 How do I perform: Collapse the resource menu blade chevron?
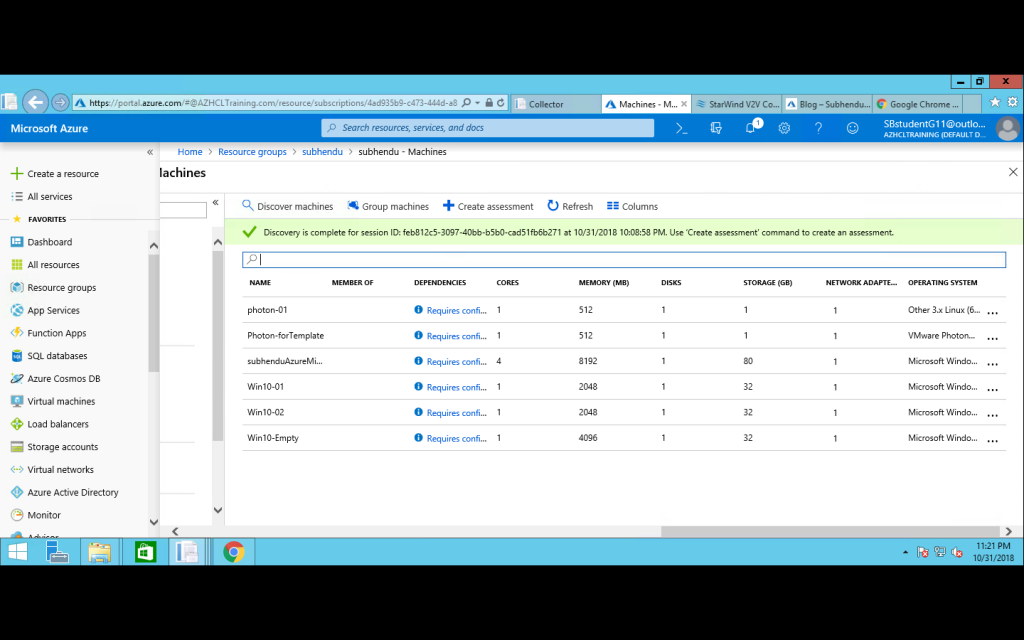[x=216, y=202]
